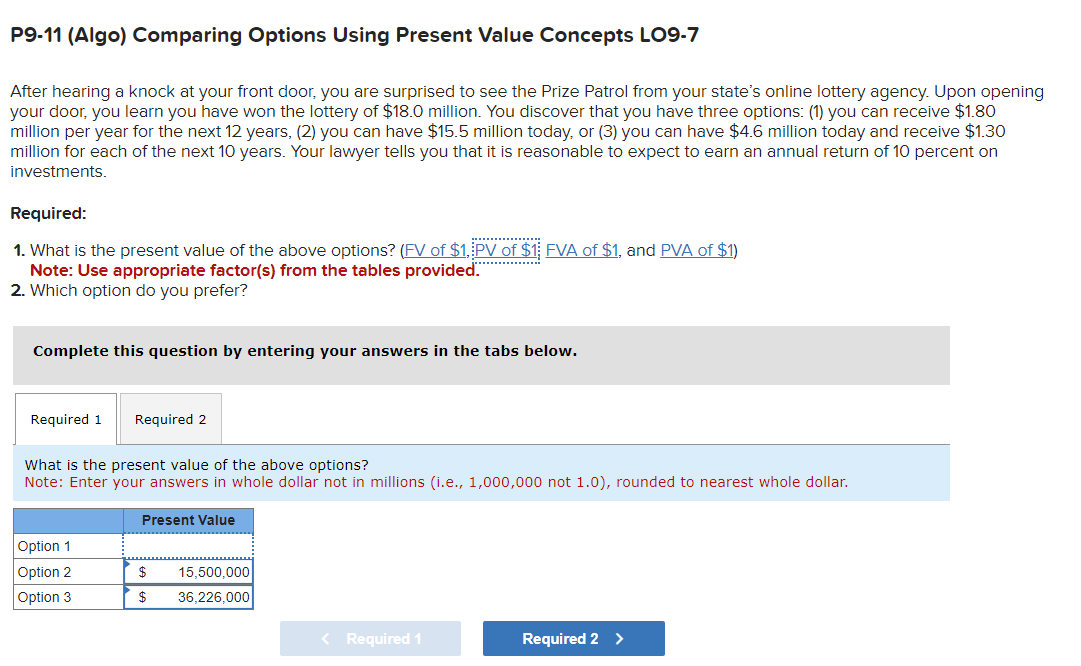Select the Required 1 tab
This screenshot has height=666, width=1081.
64,418
